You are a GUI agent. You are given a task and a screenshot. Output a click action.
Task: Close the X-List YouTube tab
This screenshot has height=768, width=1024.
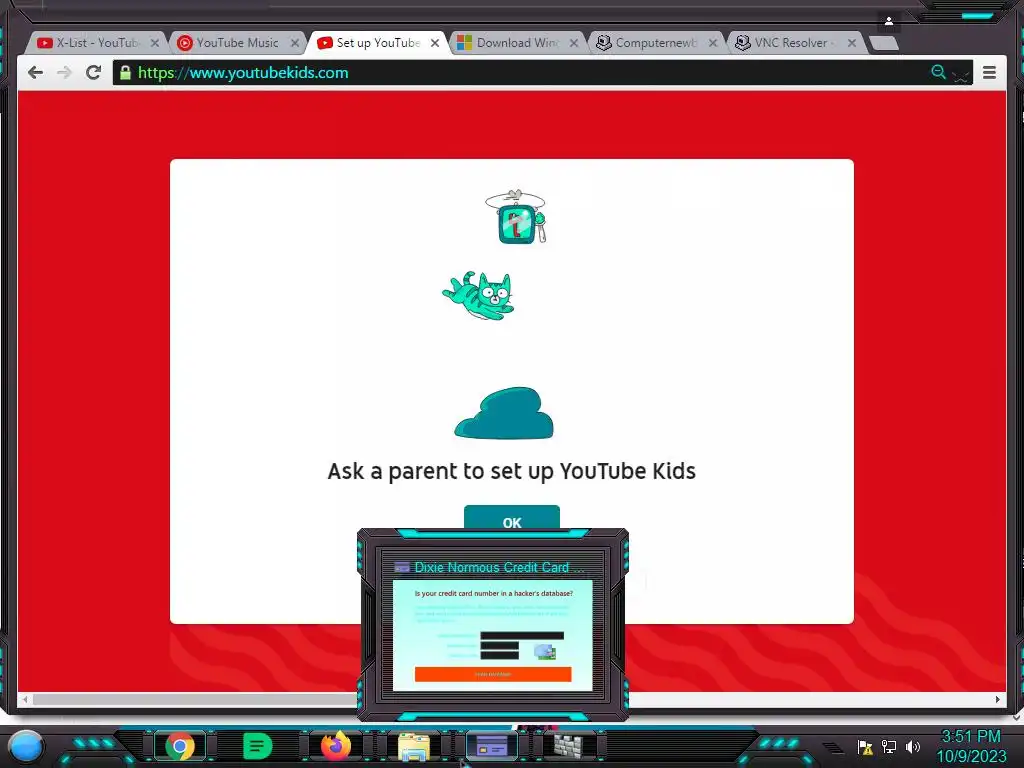155,43
